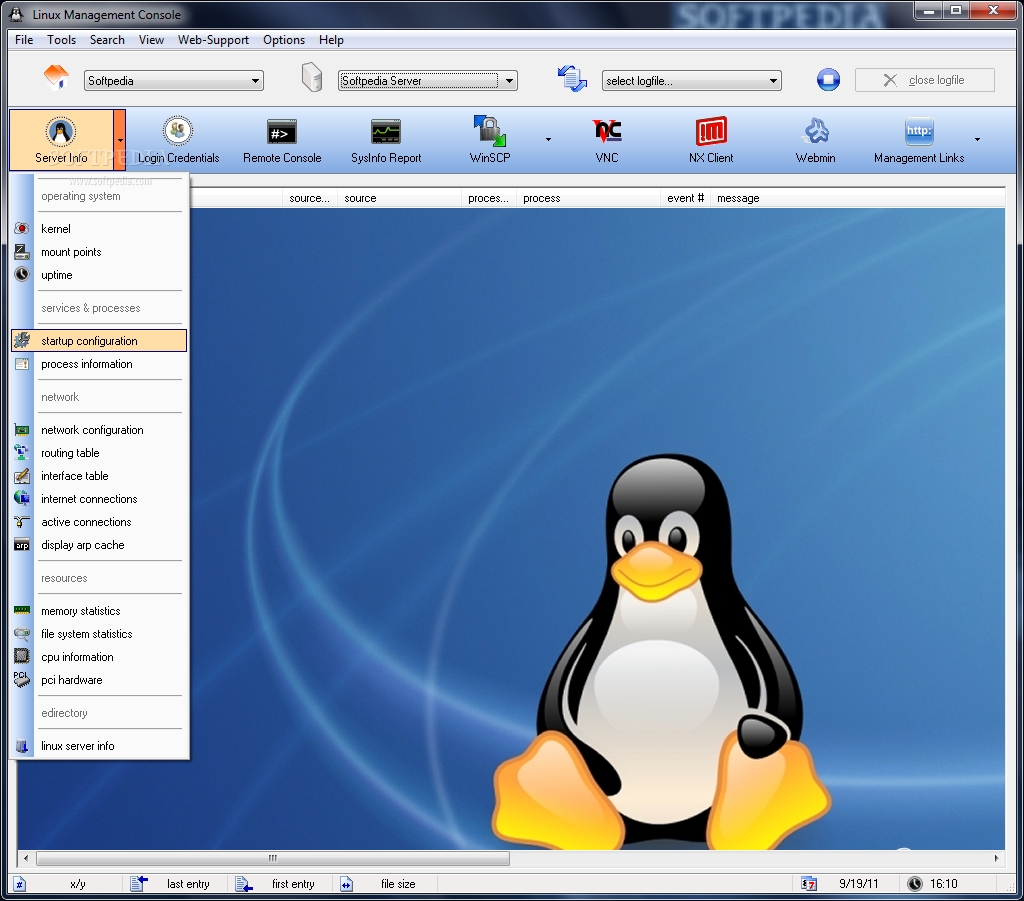The width and height of the screenshot is (1024, 901).
Task: Open interface table entry
Action: [x=99, y=476]
